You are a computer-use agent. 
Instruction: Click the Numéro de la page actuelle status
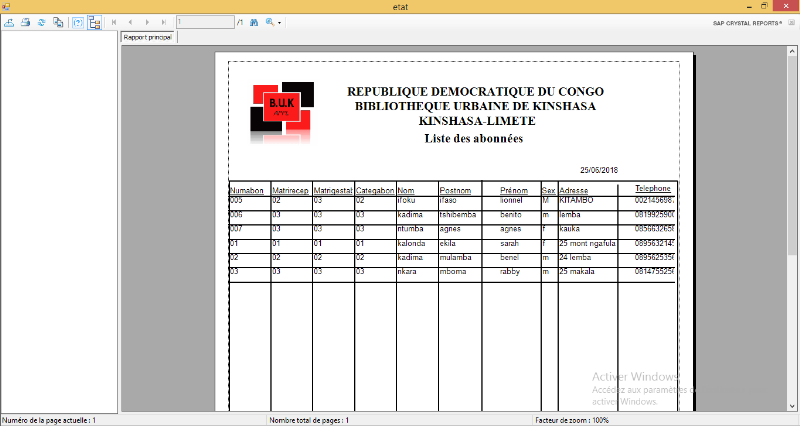pos(49,421)
